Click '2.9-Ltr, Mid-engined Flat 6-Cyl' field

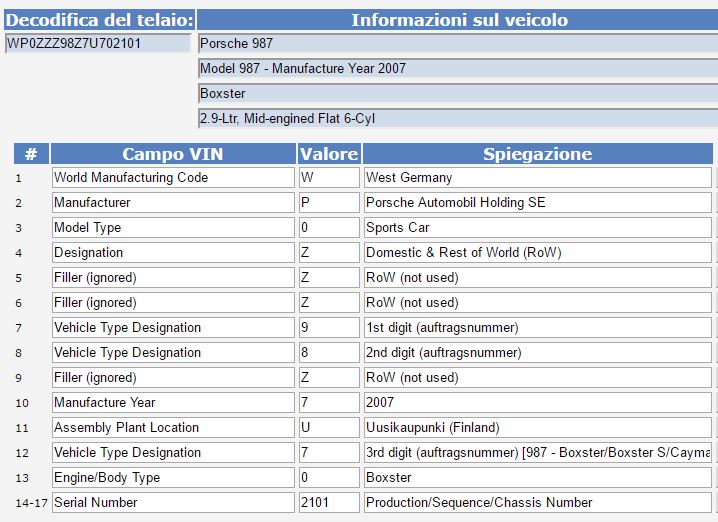click(458, 119)
